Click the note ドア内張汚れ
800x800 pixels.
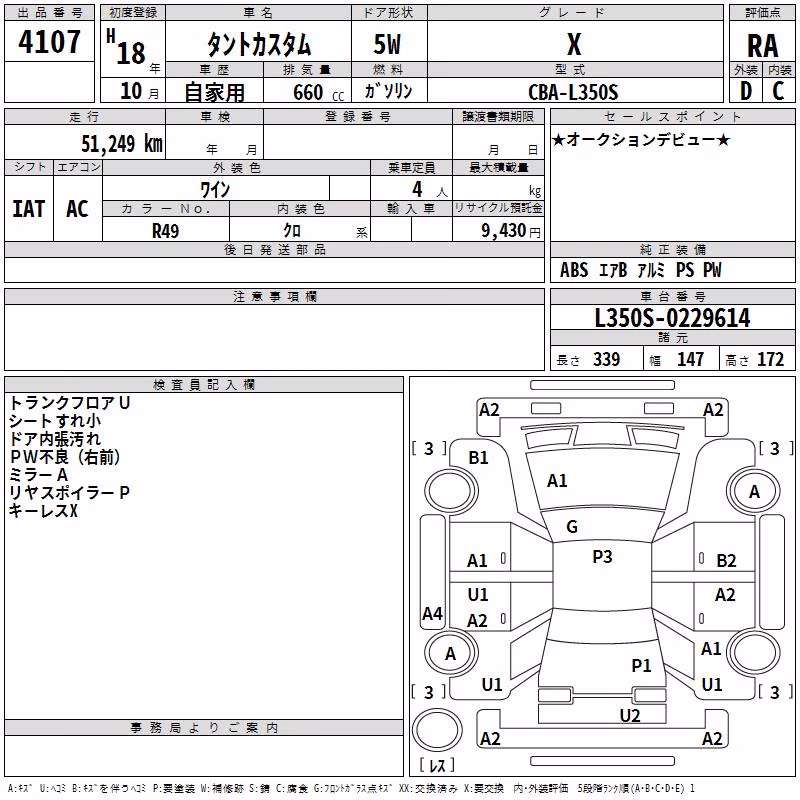tap(55, 439)
